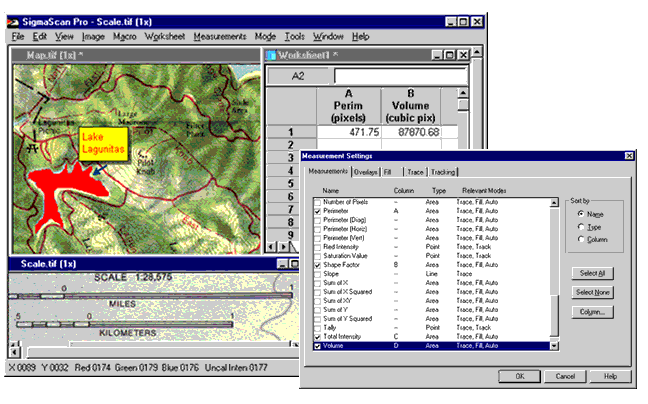The height and width of the screenshot is (404, 648).
Task: Click cell with value 471.75
Action: click(x=349, y=132)
